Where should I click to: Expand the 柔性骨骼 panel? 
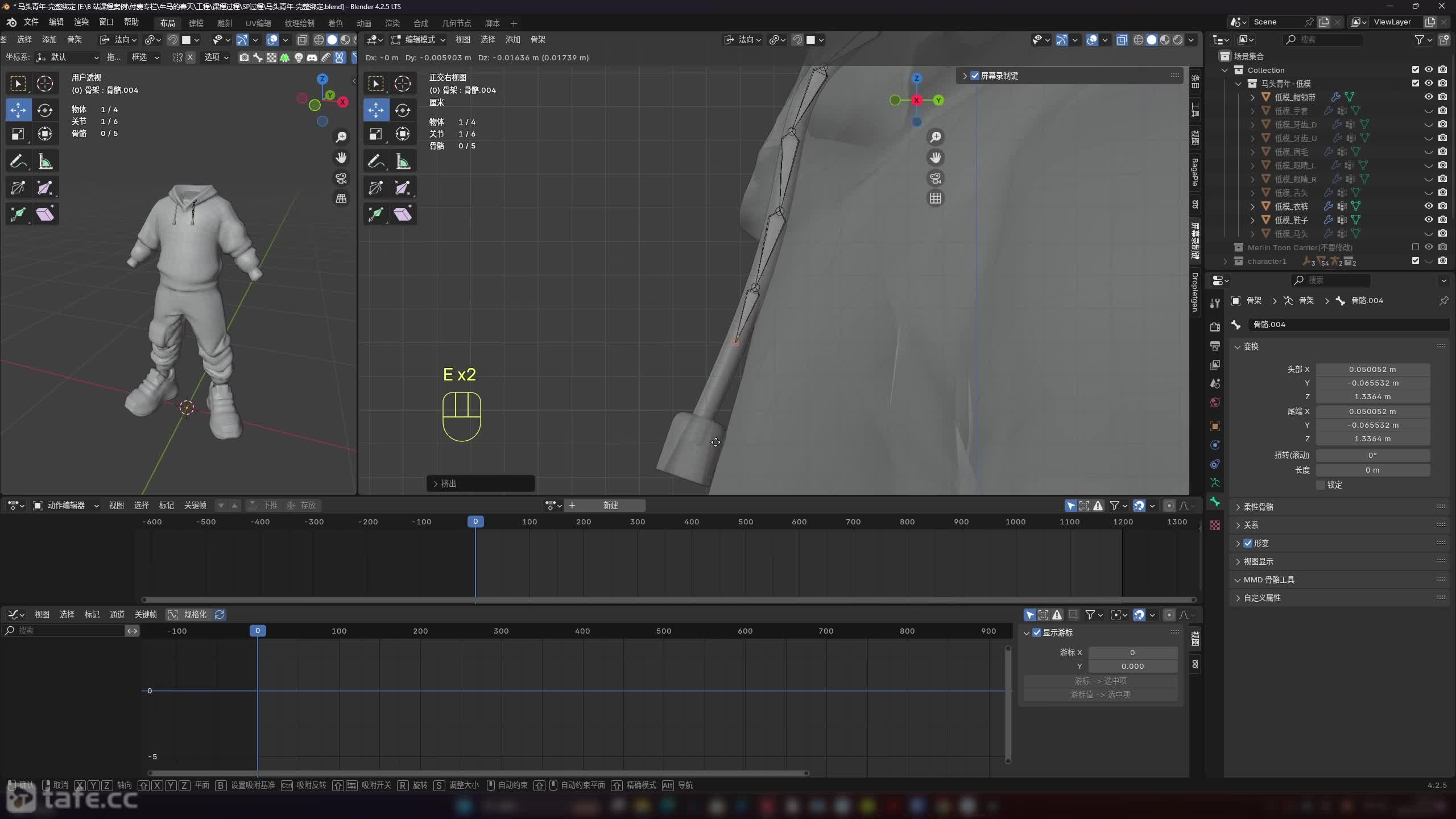1258,506
